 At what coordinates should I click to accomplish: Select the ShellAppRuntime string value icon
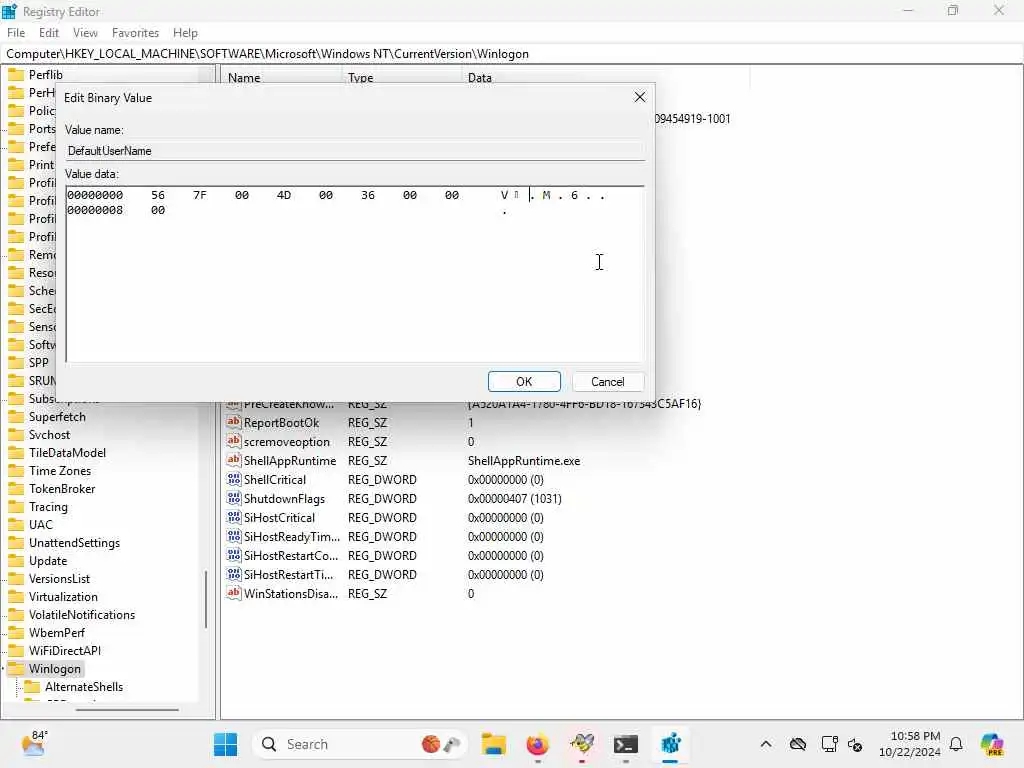coord(234,460)
